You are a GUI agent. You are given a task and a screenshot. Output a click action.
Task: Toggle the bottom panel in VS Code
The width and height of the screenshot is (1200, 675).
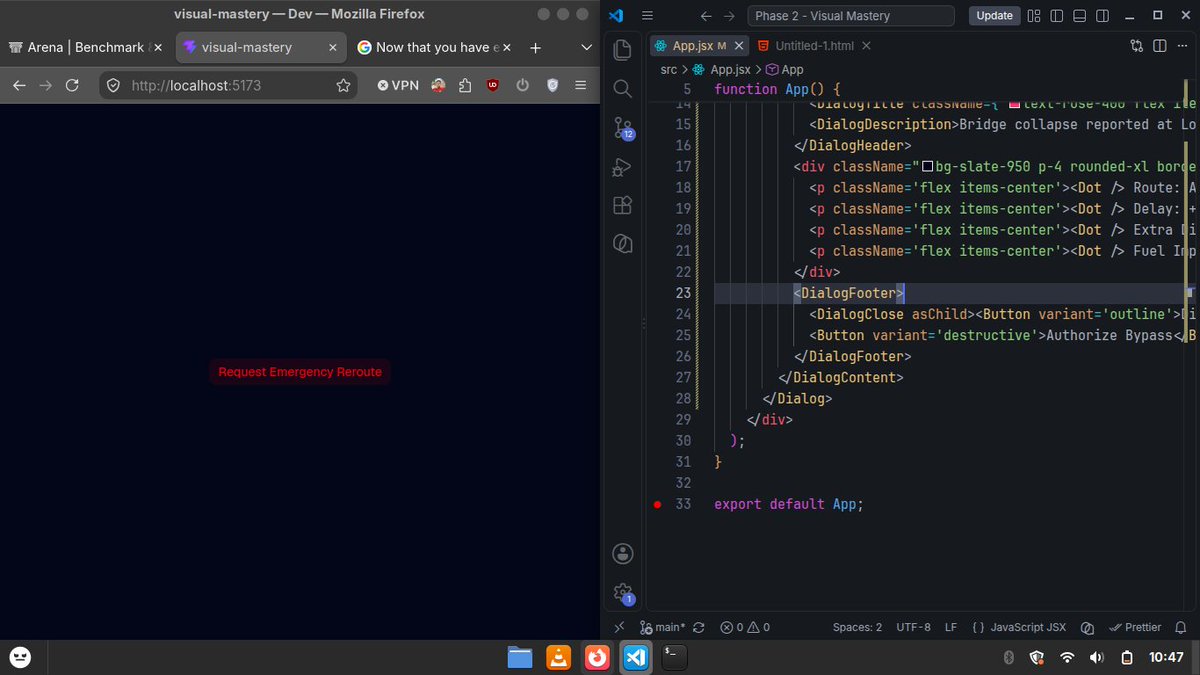coord(1079,15)
